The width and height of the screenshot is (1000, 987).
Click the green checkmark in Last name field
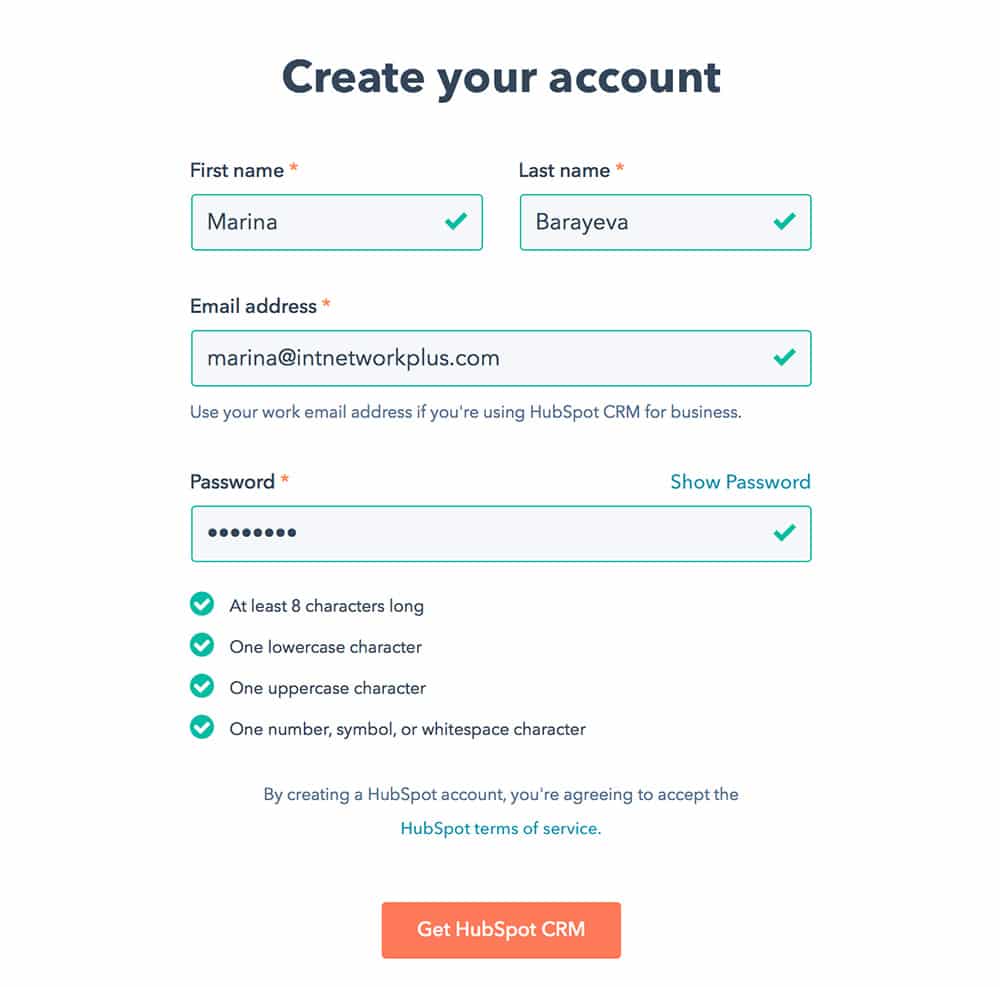783,222
